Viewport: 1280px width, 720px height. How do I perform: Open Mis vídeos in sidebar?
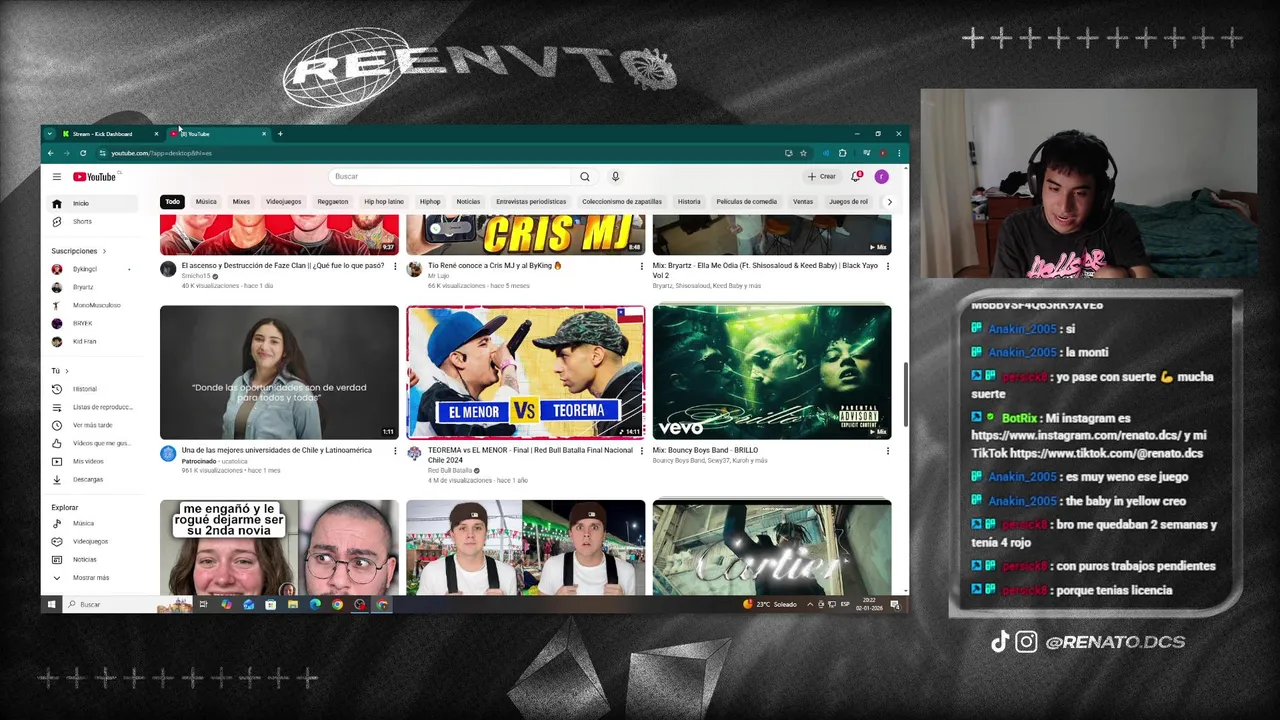pyautogui.click(x=91, y=461)
